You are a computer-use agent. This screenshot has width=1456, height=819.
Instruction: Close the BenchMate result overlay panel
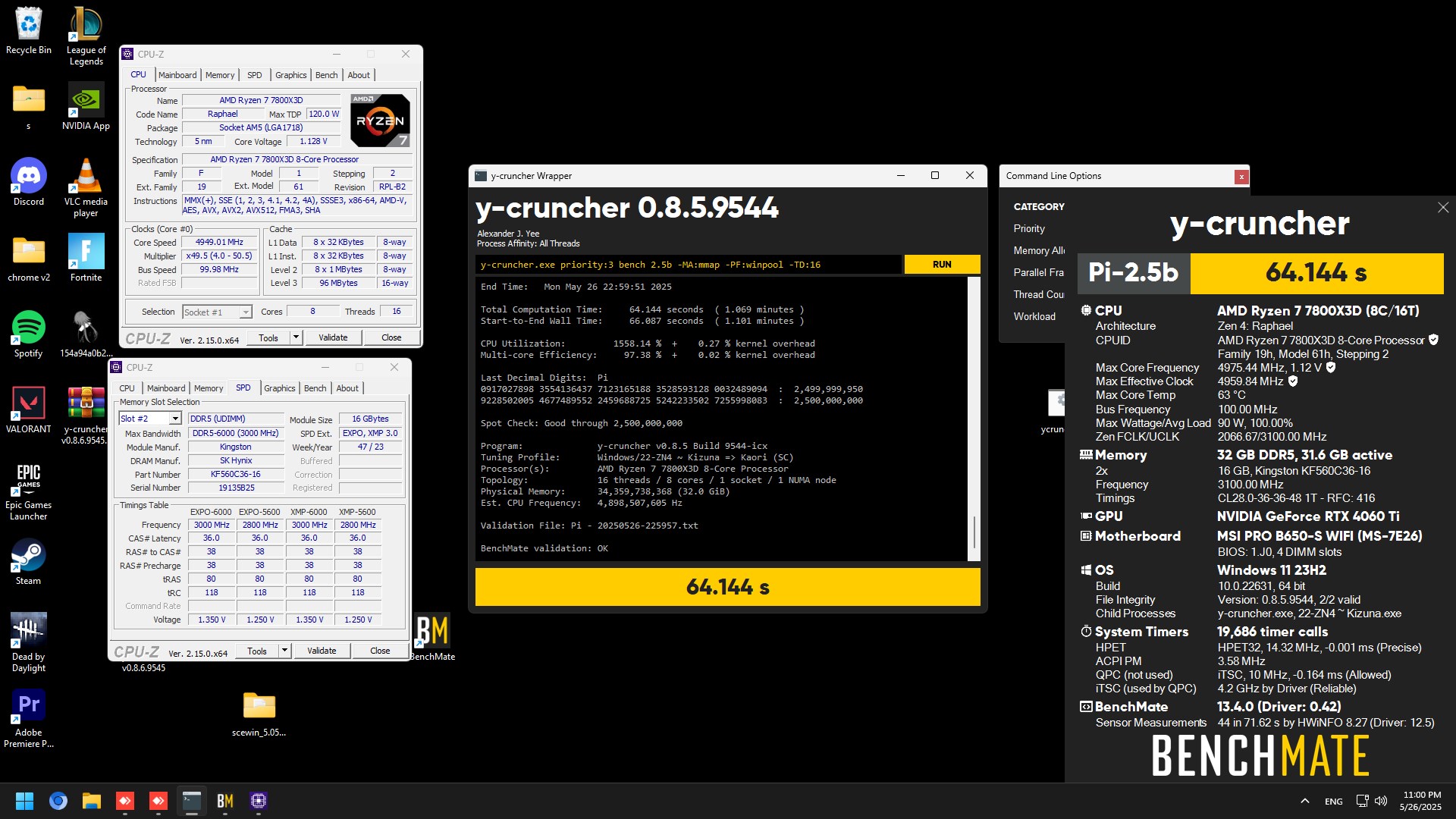1443,207
